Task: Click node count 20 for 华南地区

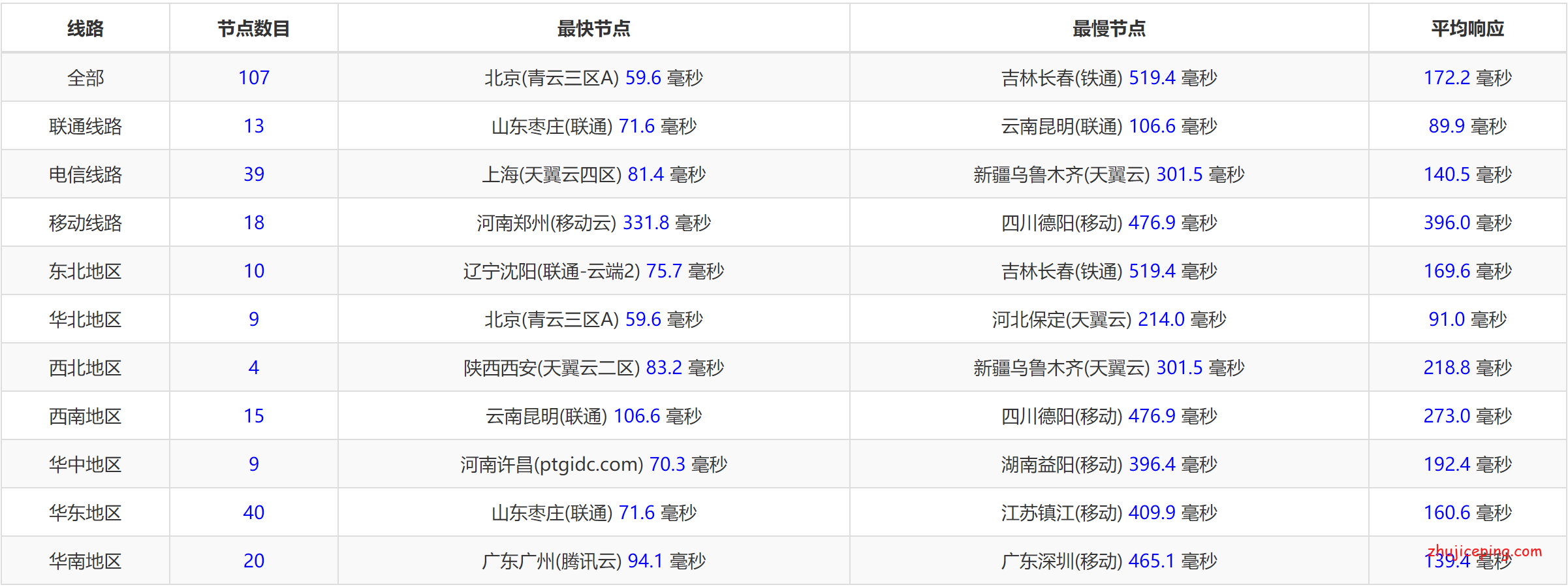Action: tap(254, 561)
